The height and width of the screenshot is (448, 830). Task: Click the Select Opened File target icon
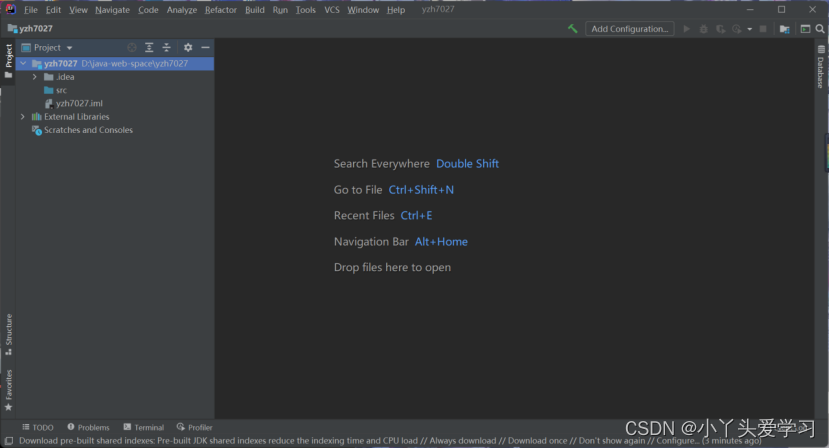point(132,48)
